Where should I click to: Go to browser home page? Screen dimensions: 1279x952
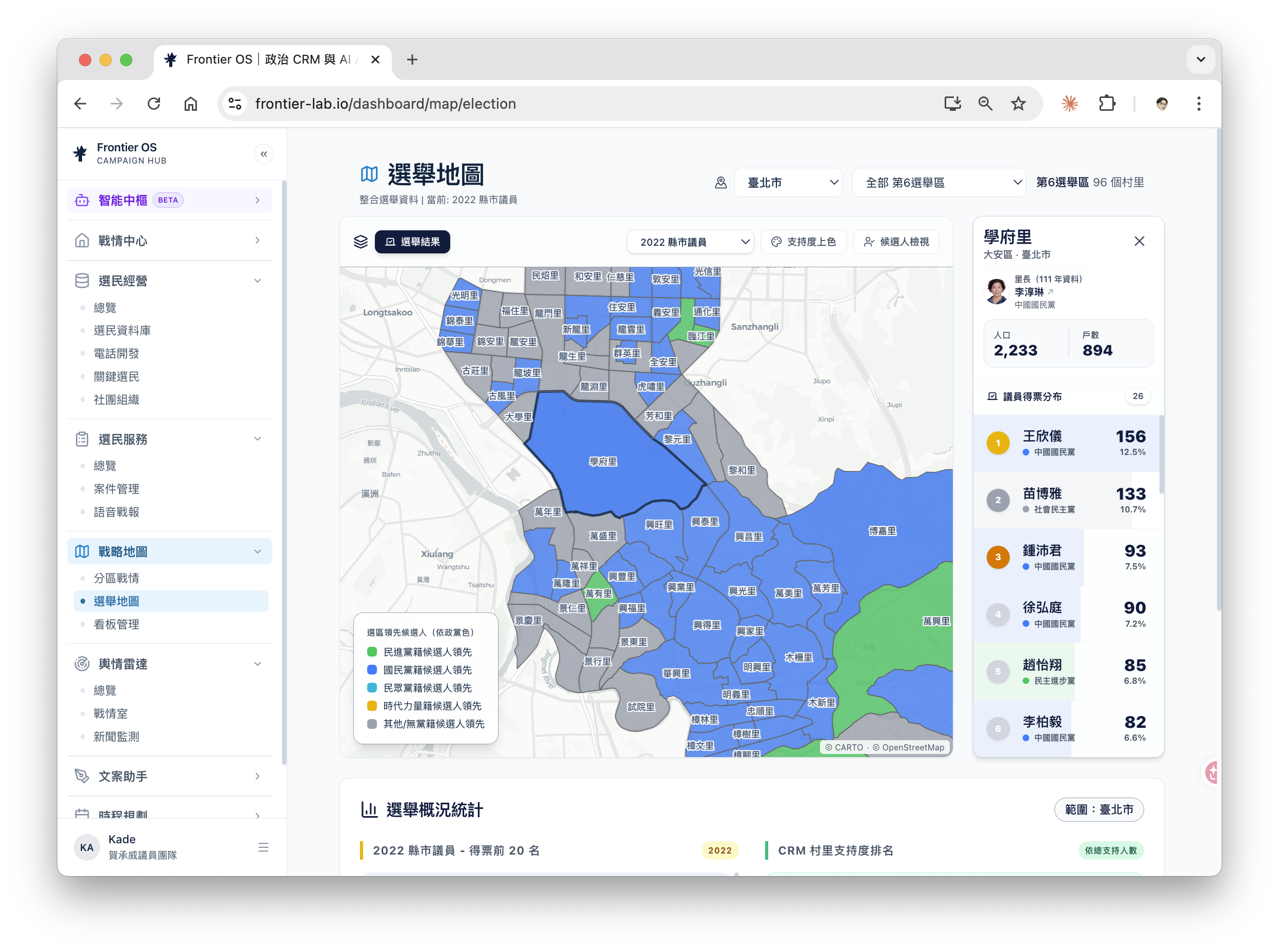tap(191, 104)
